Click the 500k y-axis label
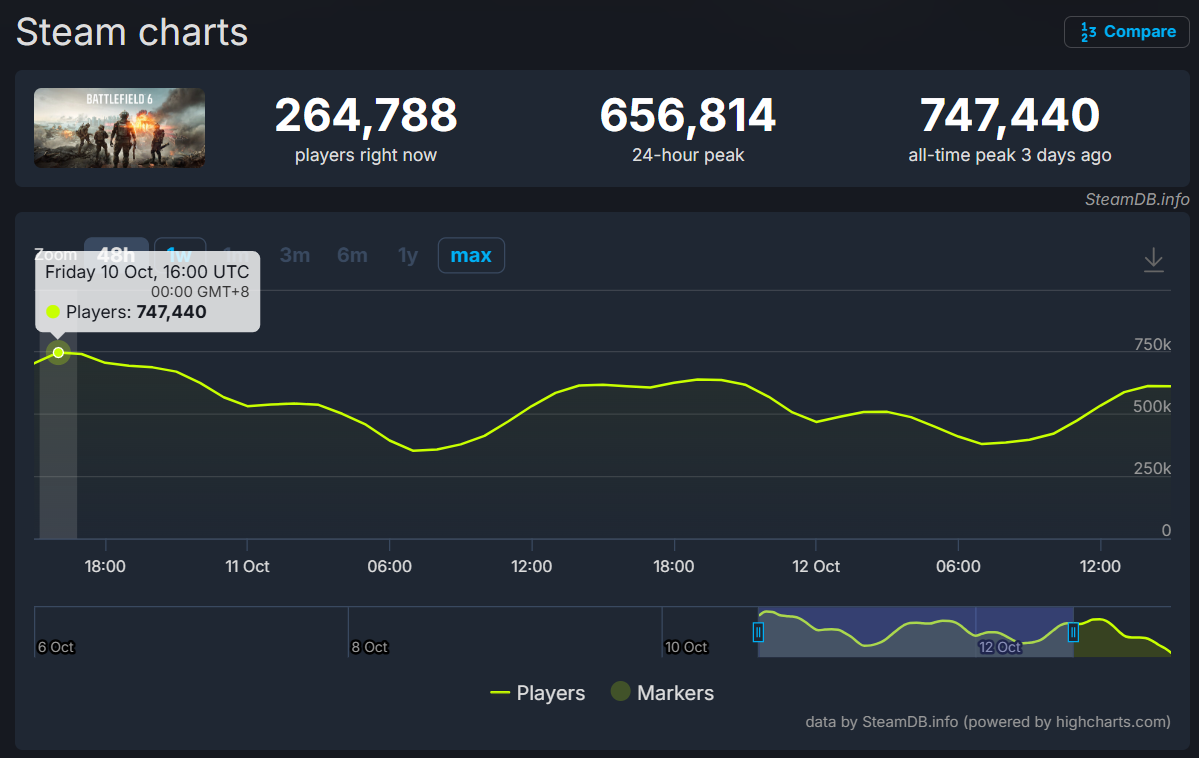The image size is (1199, 758). click(1152, 406)
